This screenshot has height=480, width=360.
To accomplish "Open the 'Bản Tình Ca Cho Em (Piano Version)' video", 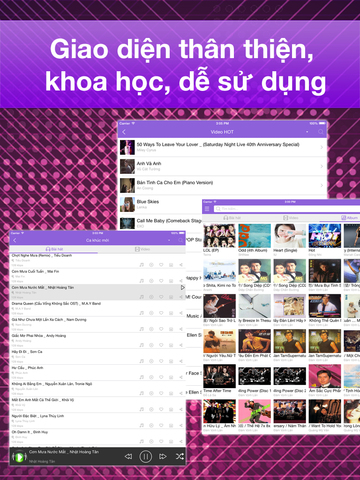I will (223, 185).
